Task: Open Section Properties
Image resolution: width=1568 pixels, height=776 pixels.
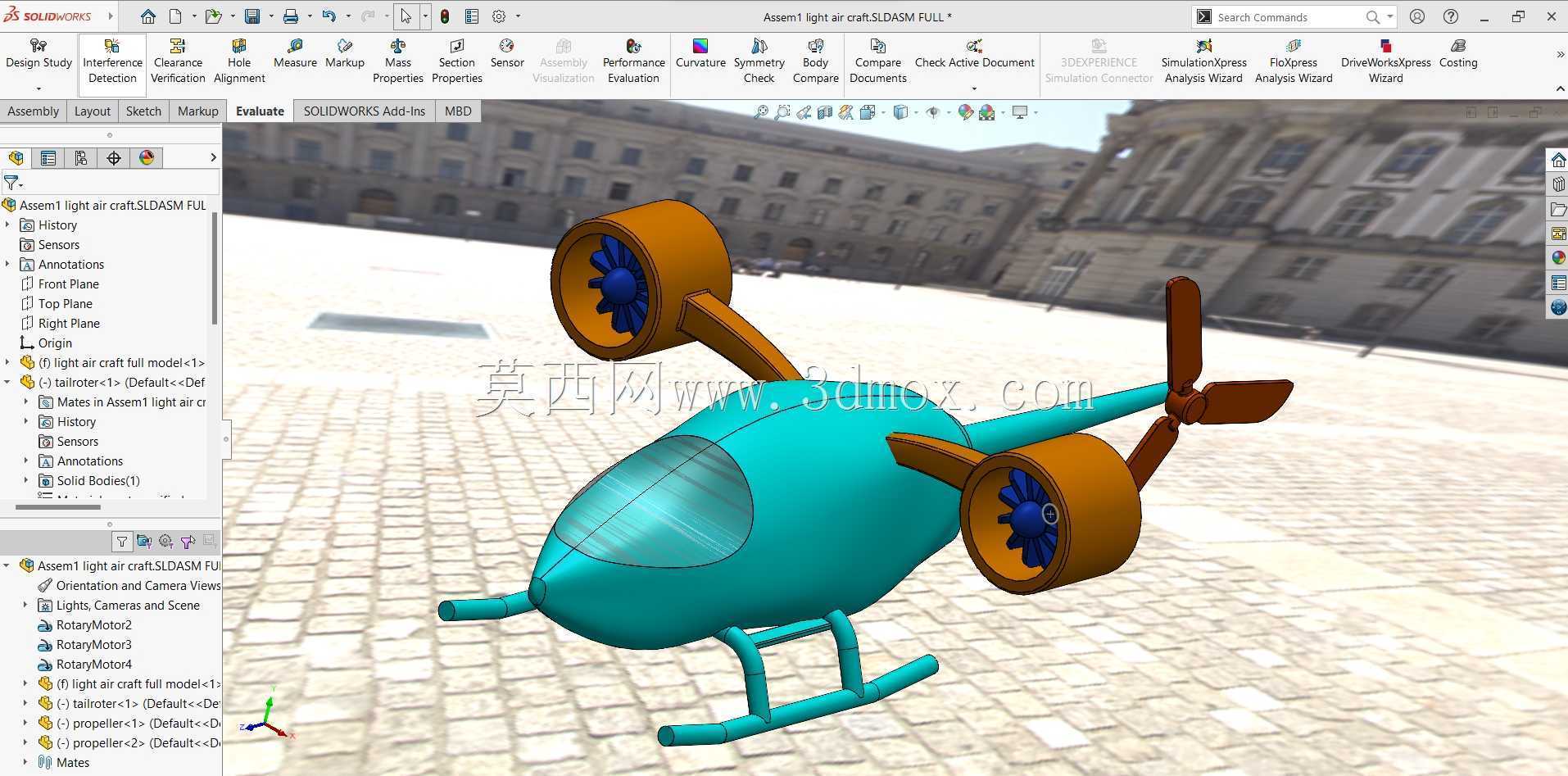Action: [x=457, y=61]
